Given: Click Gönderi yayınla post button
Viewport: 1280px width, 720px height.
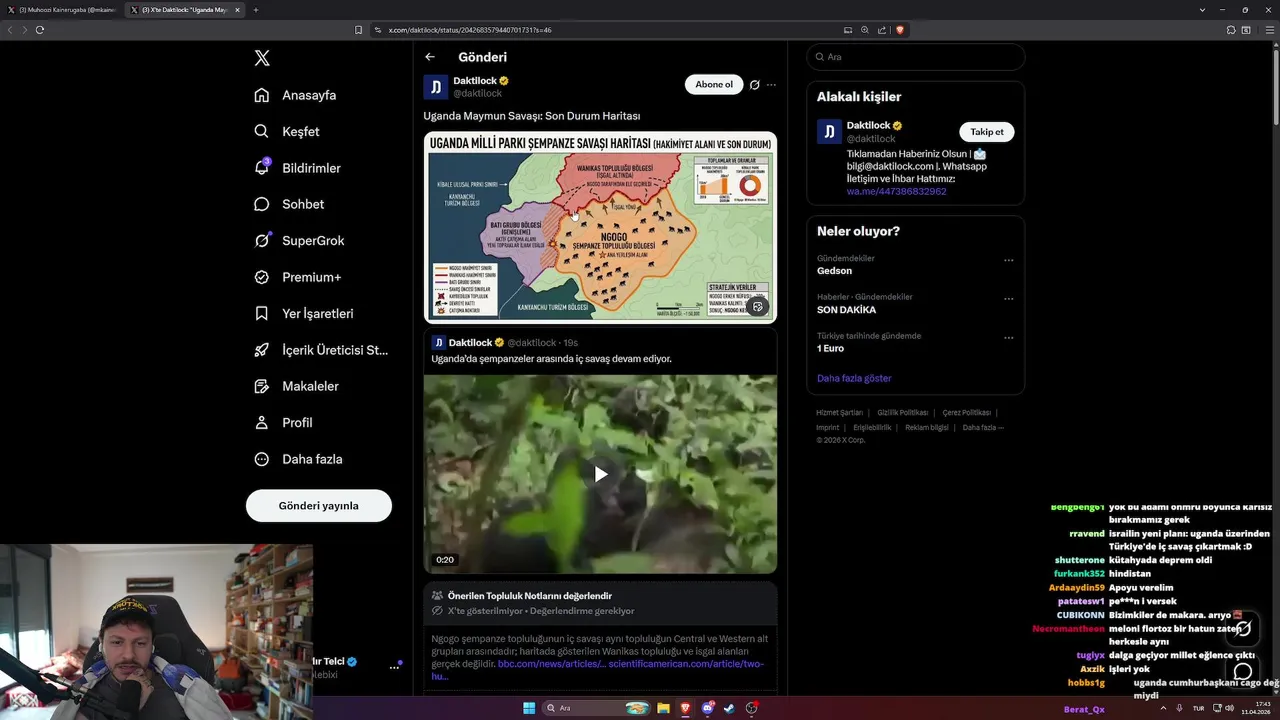Looking at the screenshot, I should click(319, 506).
